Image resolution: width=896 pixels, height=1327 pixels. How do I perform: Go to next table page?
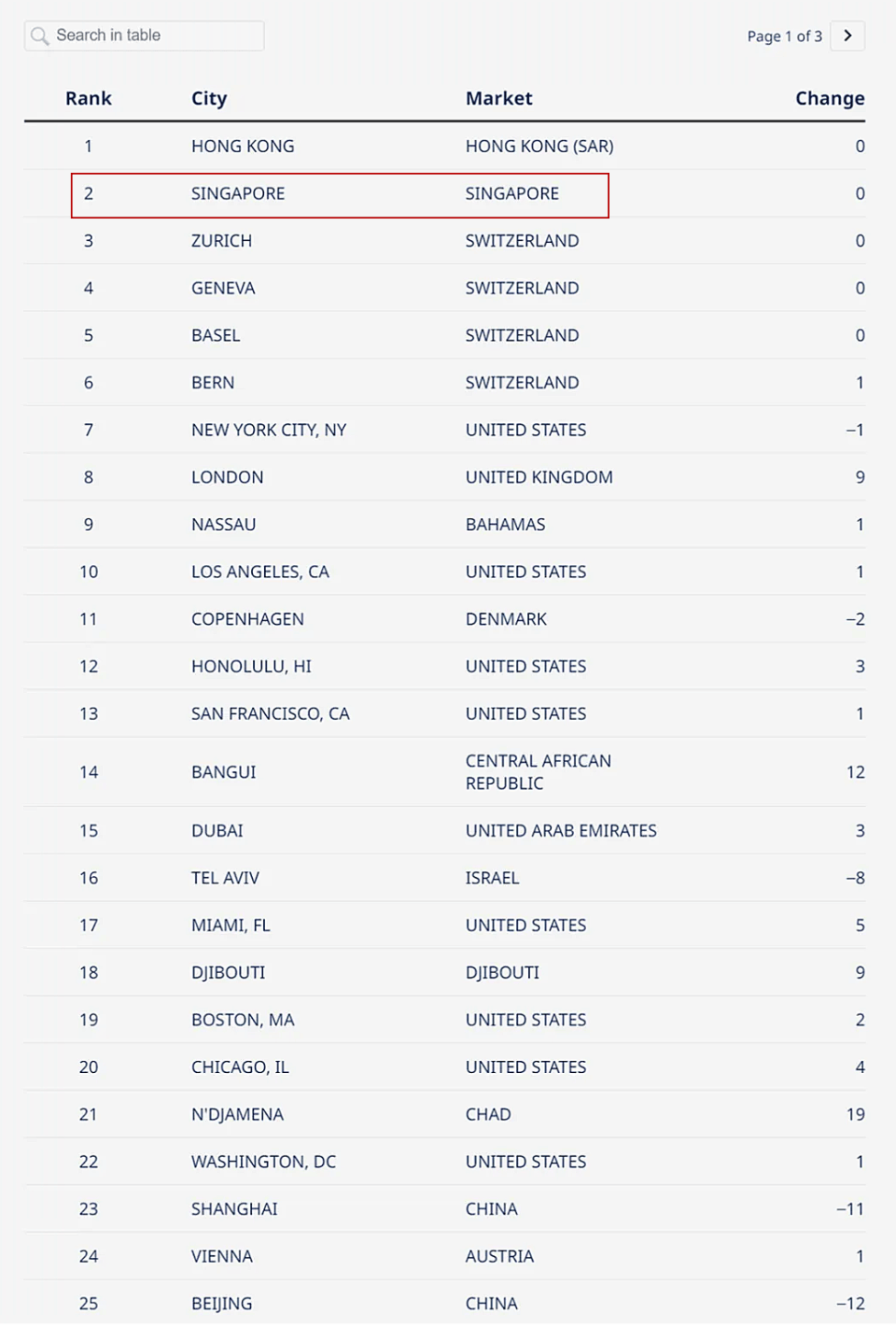847,36
